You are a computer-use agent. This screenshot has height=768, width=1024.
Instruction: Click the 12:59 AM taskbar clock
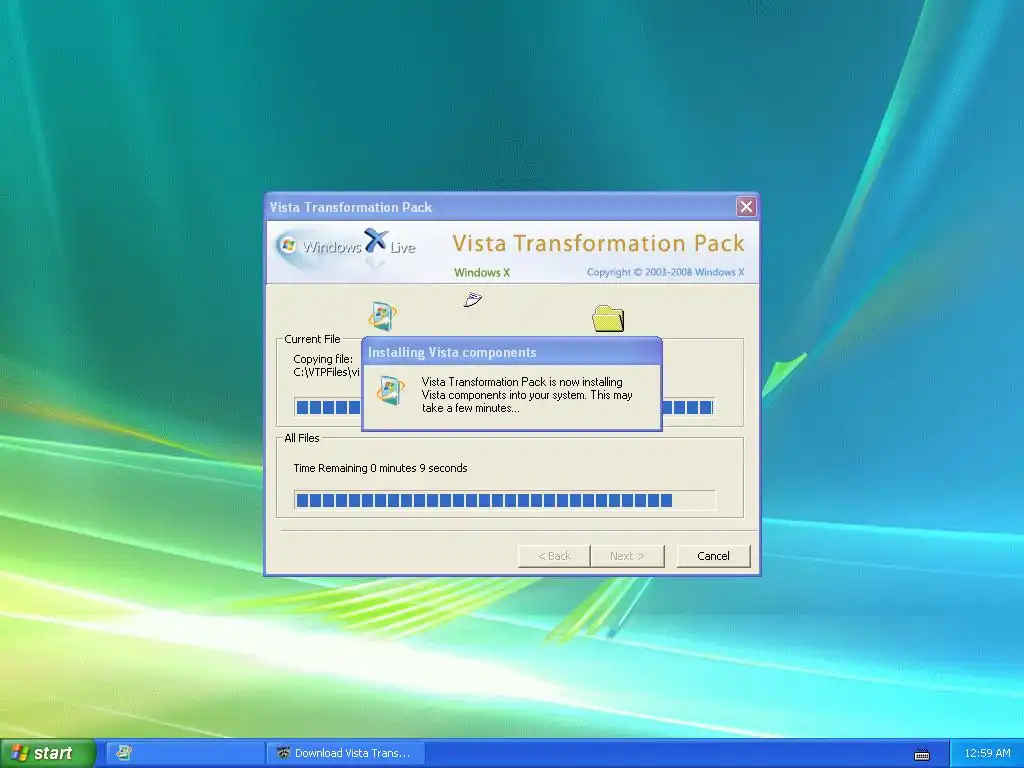point(987,753)
